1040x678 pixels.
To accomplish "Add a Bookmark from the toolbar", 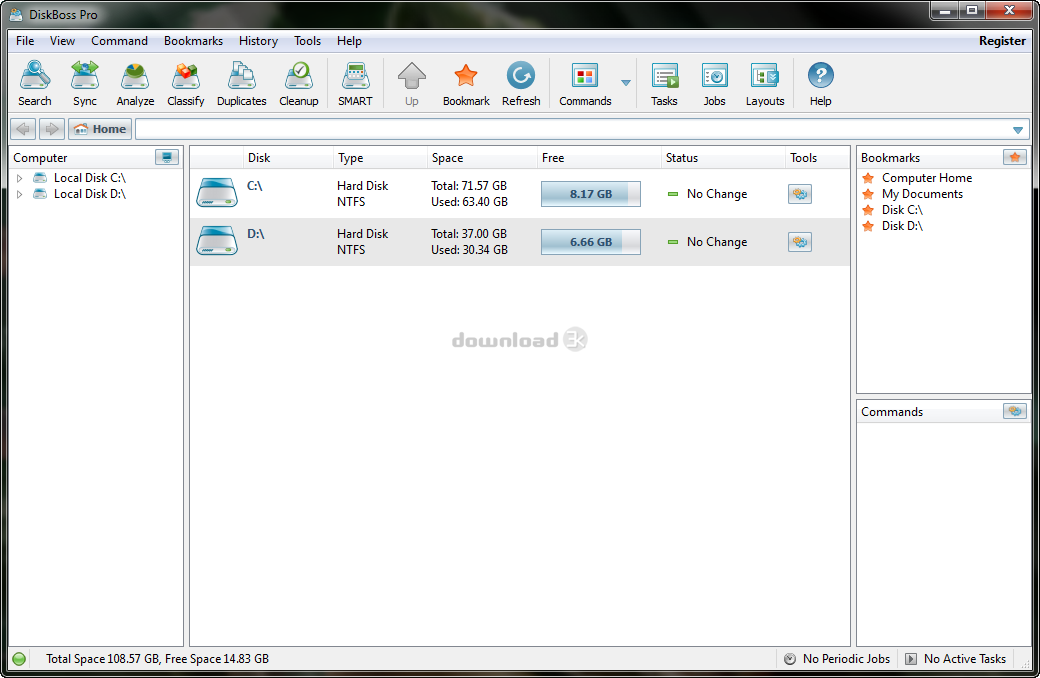I will (x=466, y=84).
